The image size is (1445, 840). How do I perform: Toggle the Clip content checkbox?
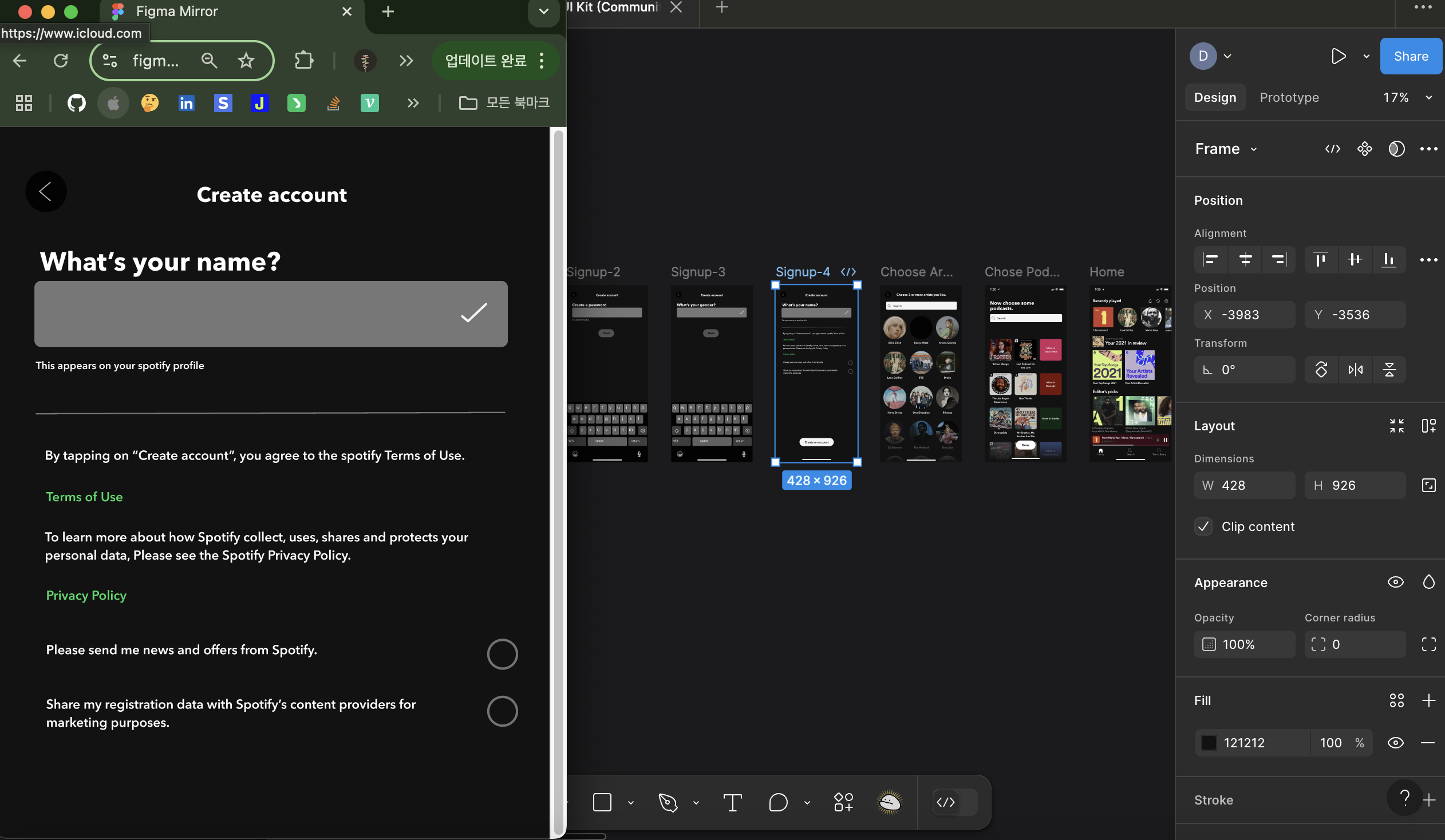(1203, 526)
